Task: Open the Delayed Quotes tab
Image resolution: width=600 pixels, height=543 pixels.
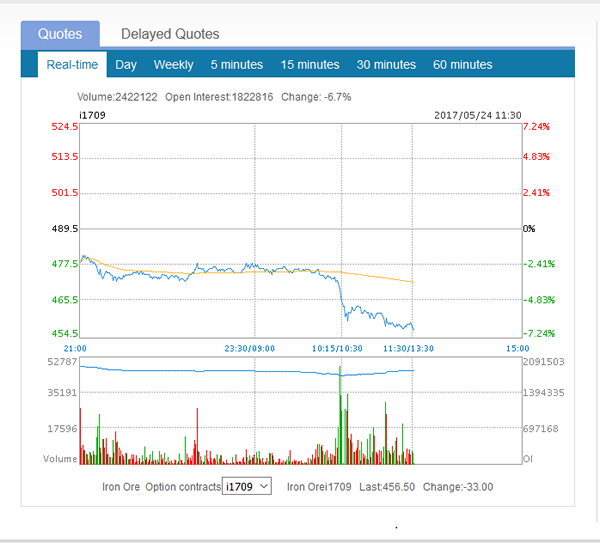Action: (170, 34)
